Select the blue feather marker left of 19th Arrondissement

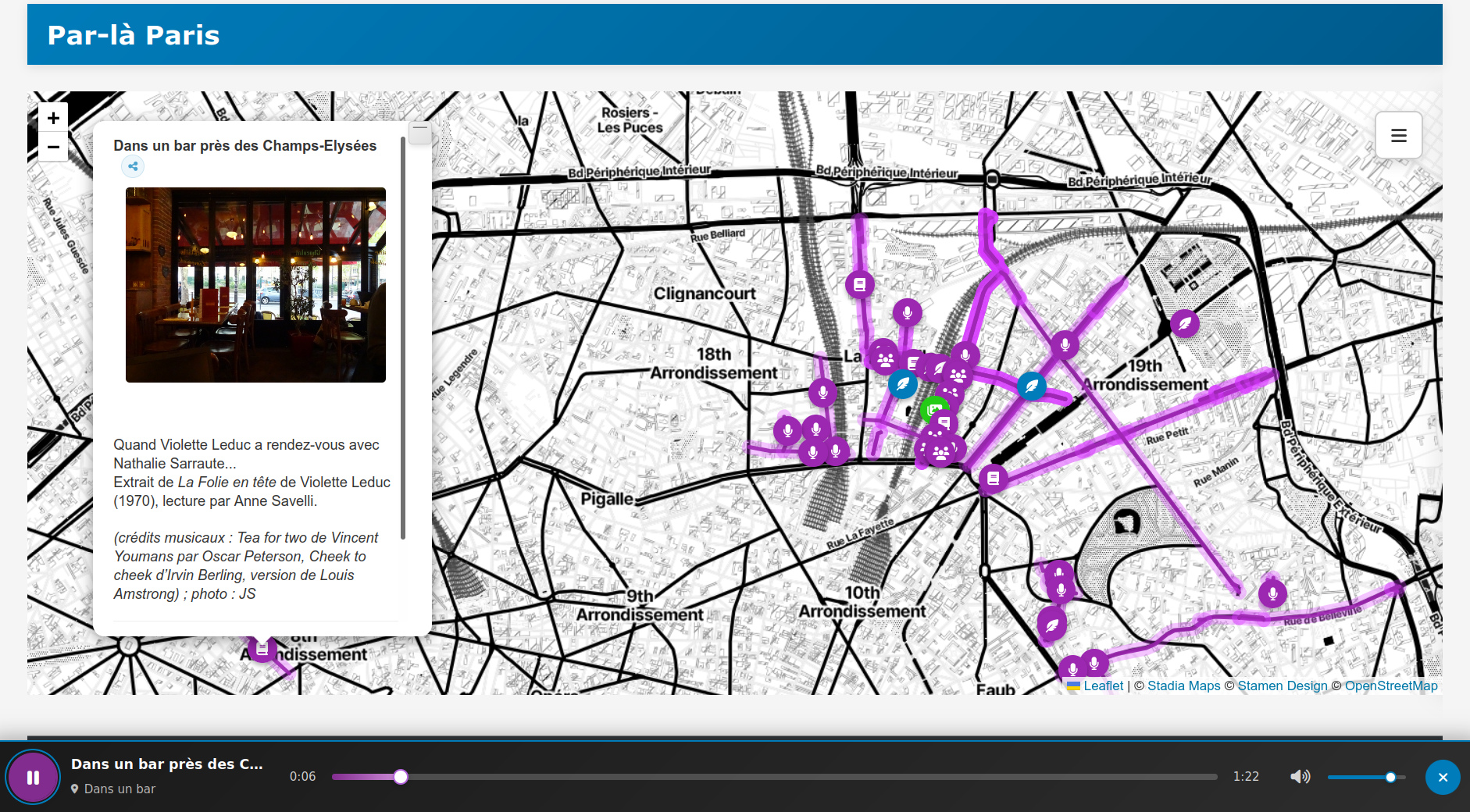coord(1032,385)
